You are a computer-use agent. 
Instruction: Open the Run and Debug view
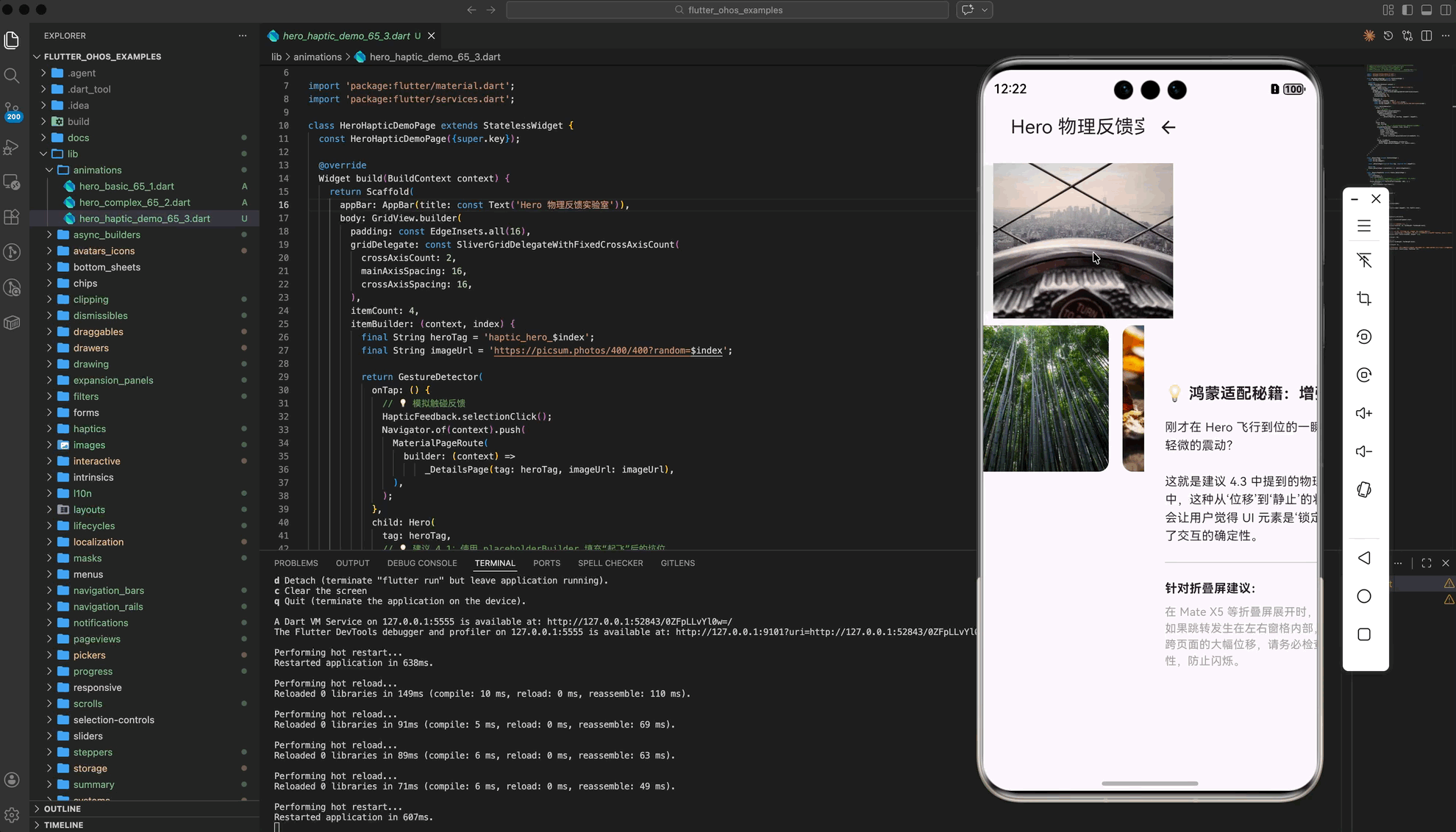(x=12, y=147)
